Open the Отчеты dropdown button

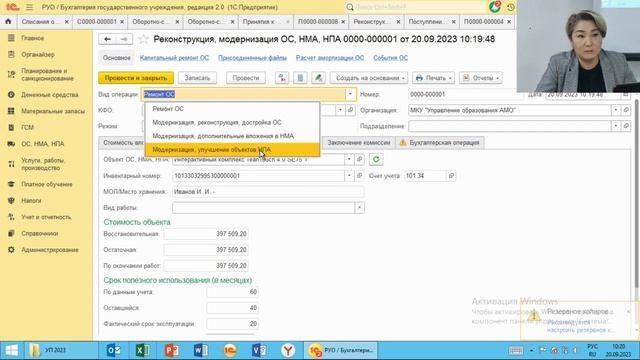coord(481,78)
